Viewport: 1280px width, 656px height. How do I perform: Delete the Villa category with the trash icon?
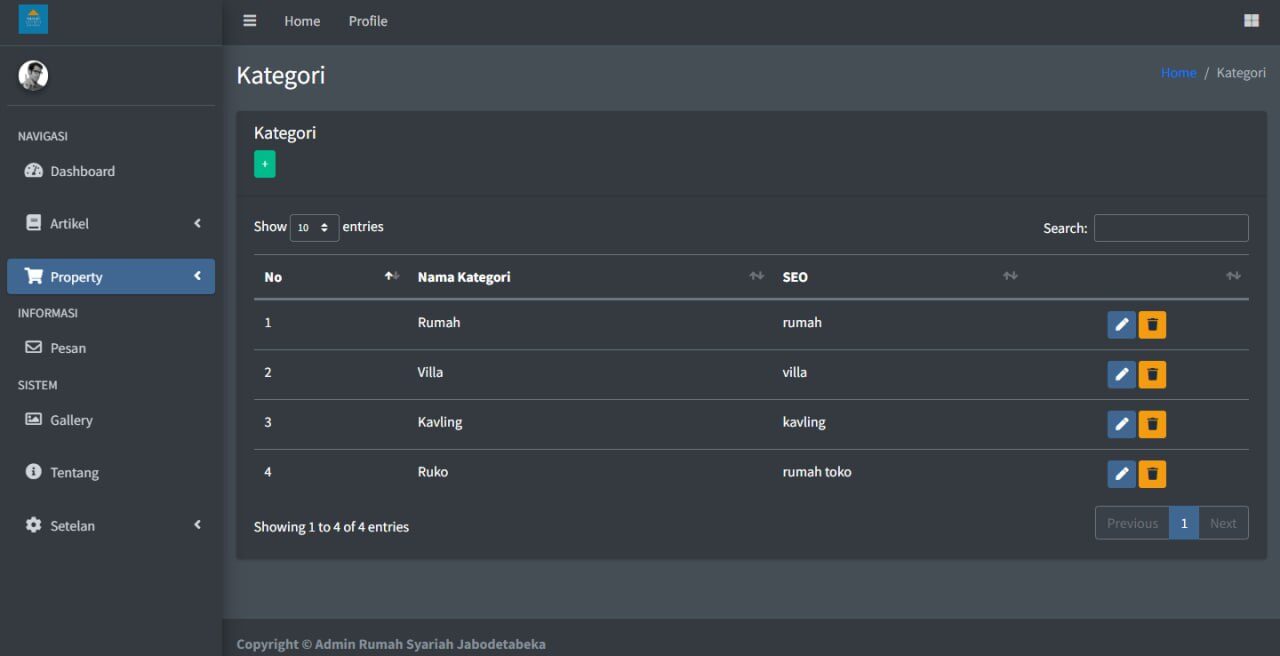(1152, 375)
